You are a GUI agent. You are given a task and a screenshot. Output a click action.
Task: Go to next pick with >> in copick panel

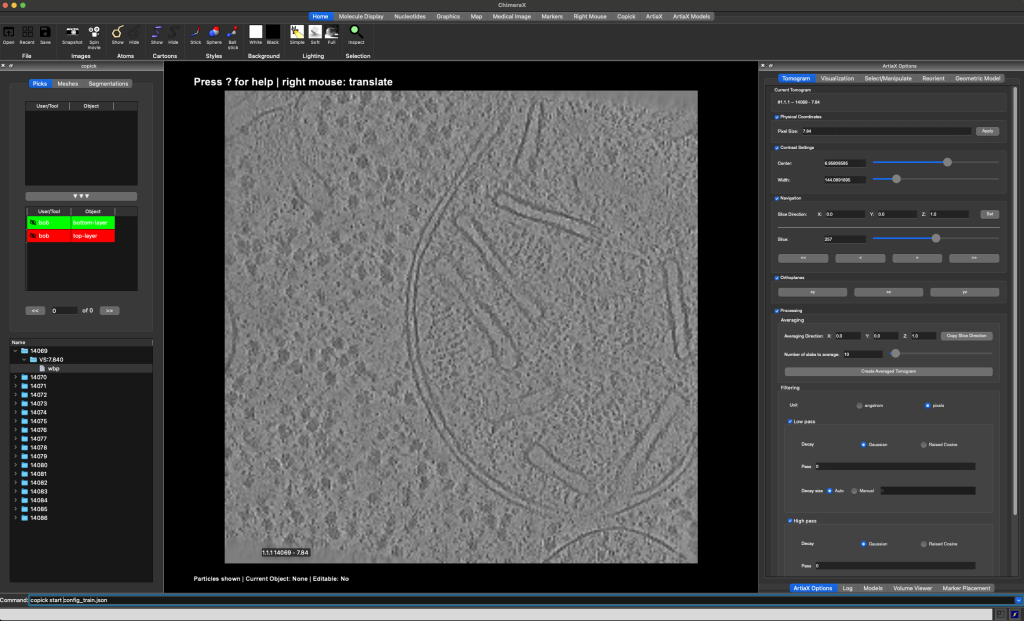[109, 311]
